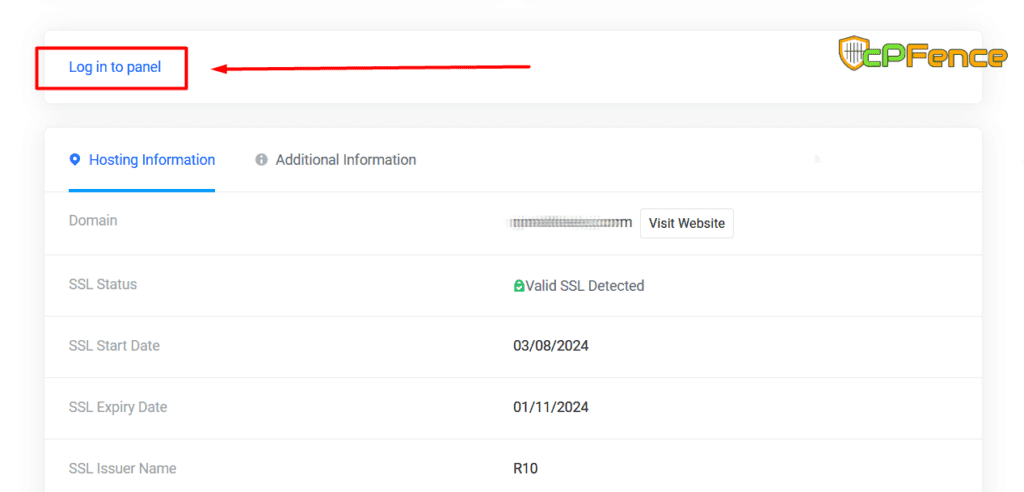Select the Valid SSL Detected status text
Viewport: 1024px width, 492px height.
[585, 286]
